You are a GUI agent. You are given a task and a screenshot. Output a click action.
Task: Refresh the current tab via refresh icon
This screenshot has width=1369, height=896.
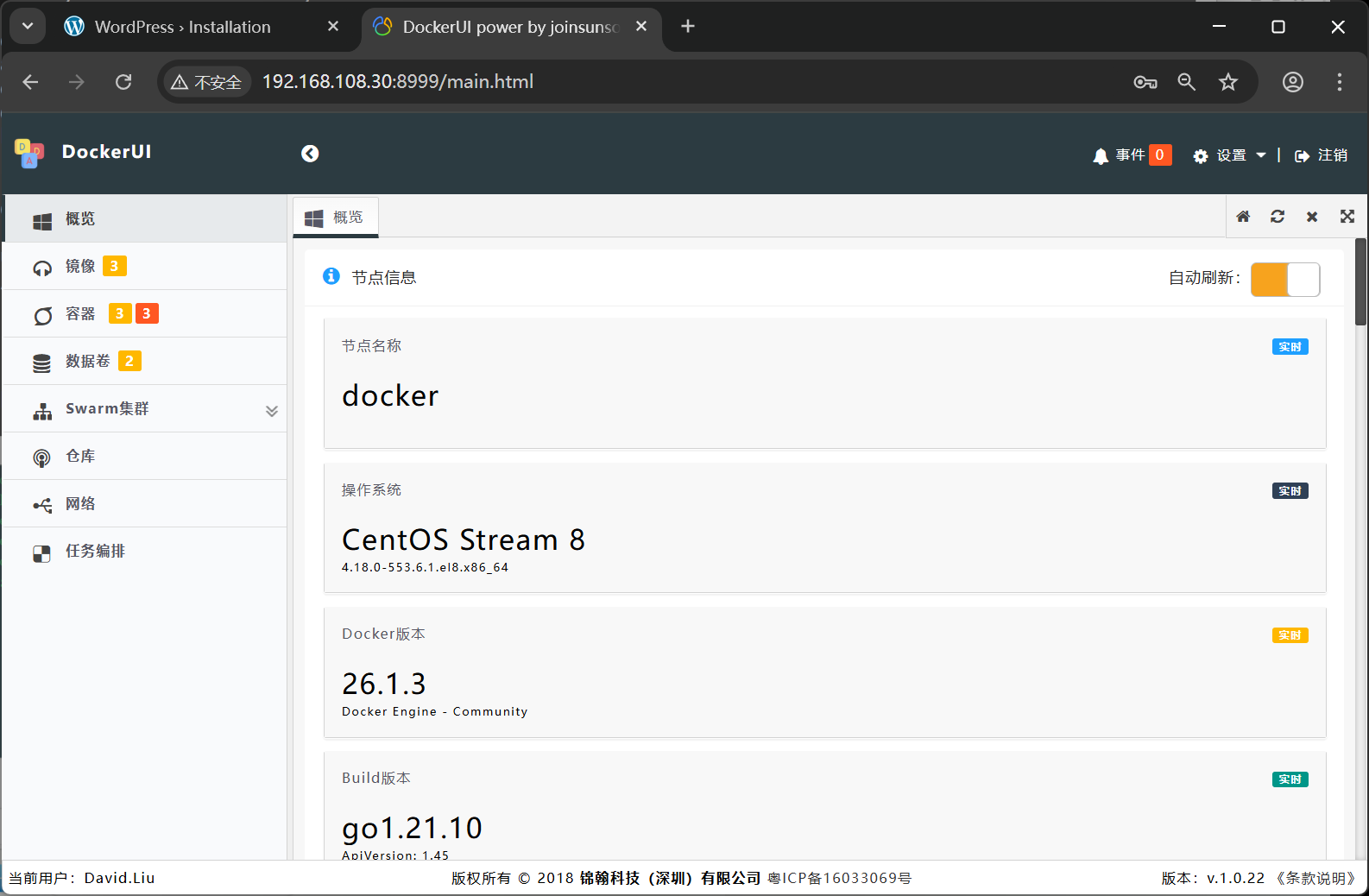[x=1278, y=217]
